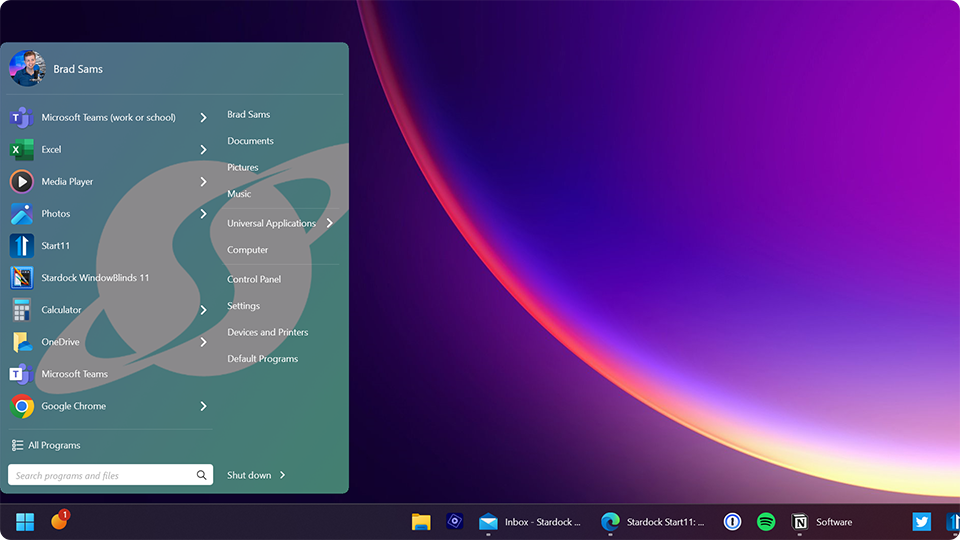Open 1Password from the taskbar
Image resolution: width=960 pixels, height=540 pixels.
[732, 522]
